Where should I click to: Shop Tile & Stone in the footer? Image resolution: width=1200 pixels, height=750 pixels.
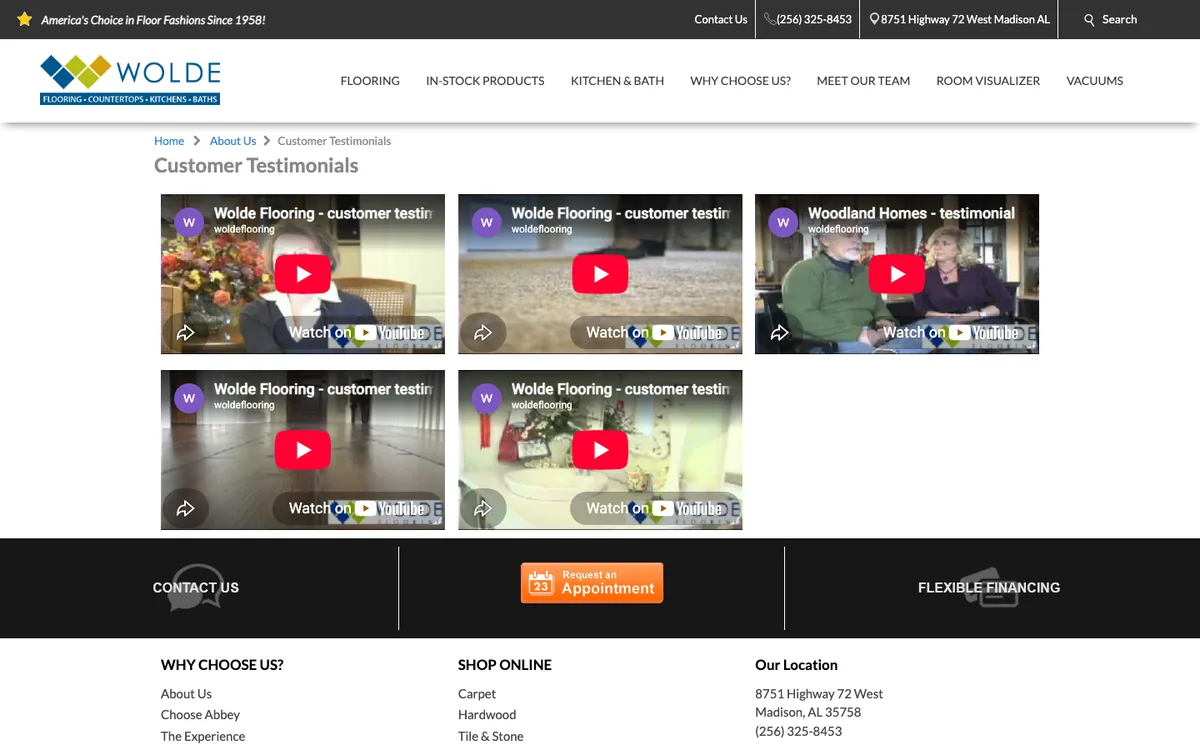[x=491, y=736]
